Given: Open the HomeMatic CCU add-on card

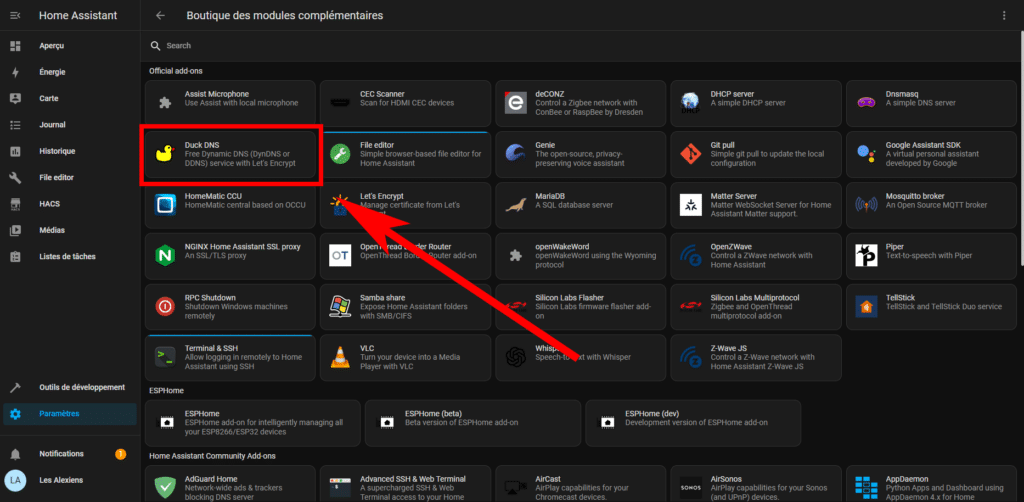Looking at the screenshot, I should point(230,205).
